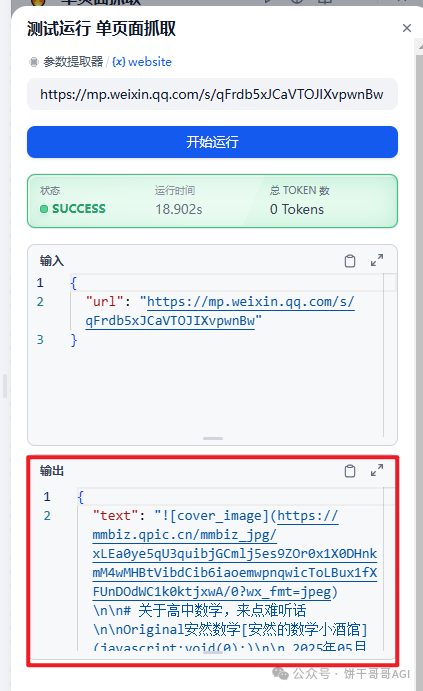This screenshot has width=423, height=691.
Task: Open the url link in 输入 editor
Action: point(219,311)
